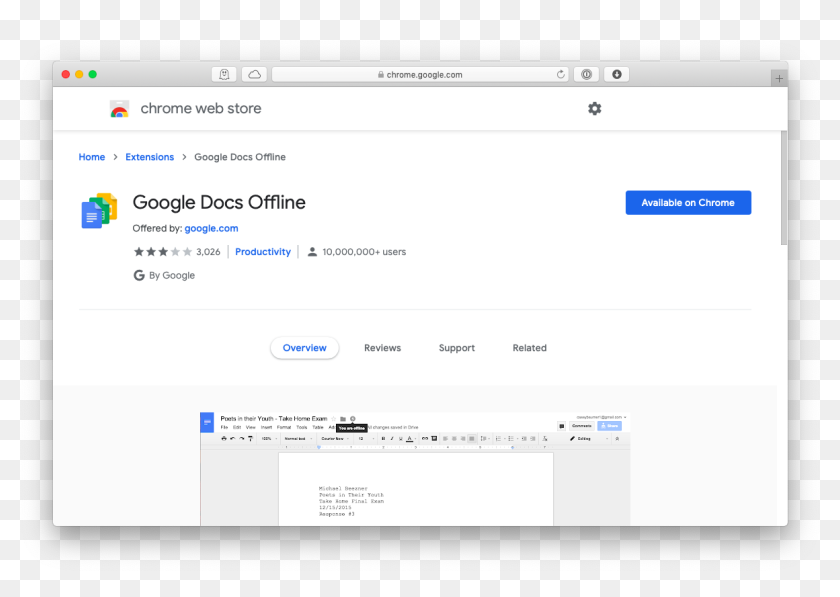Open the Productivity category link
840x597 pixels.
263,252
